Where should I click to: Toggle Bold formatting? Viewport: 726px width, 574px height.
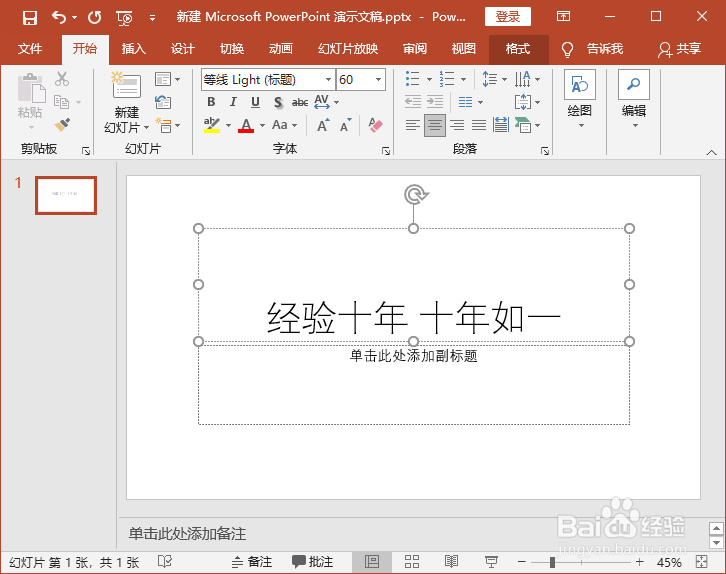[x=211, y=102]
